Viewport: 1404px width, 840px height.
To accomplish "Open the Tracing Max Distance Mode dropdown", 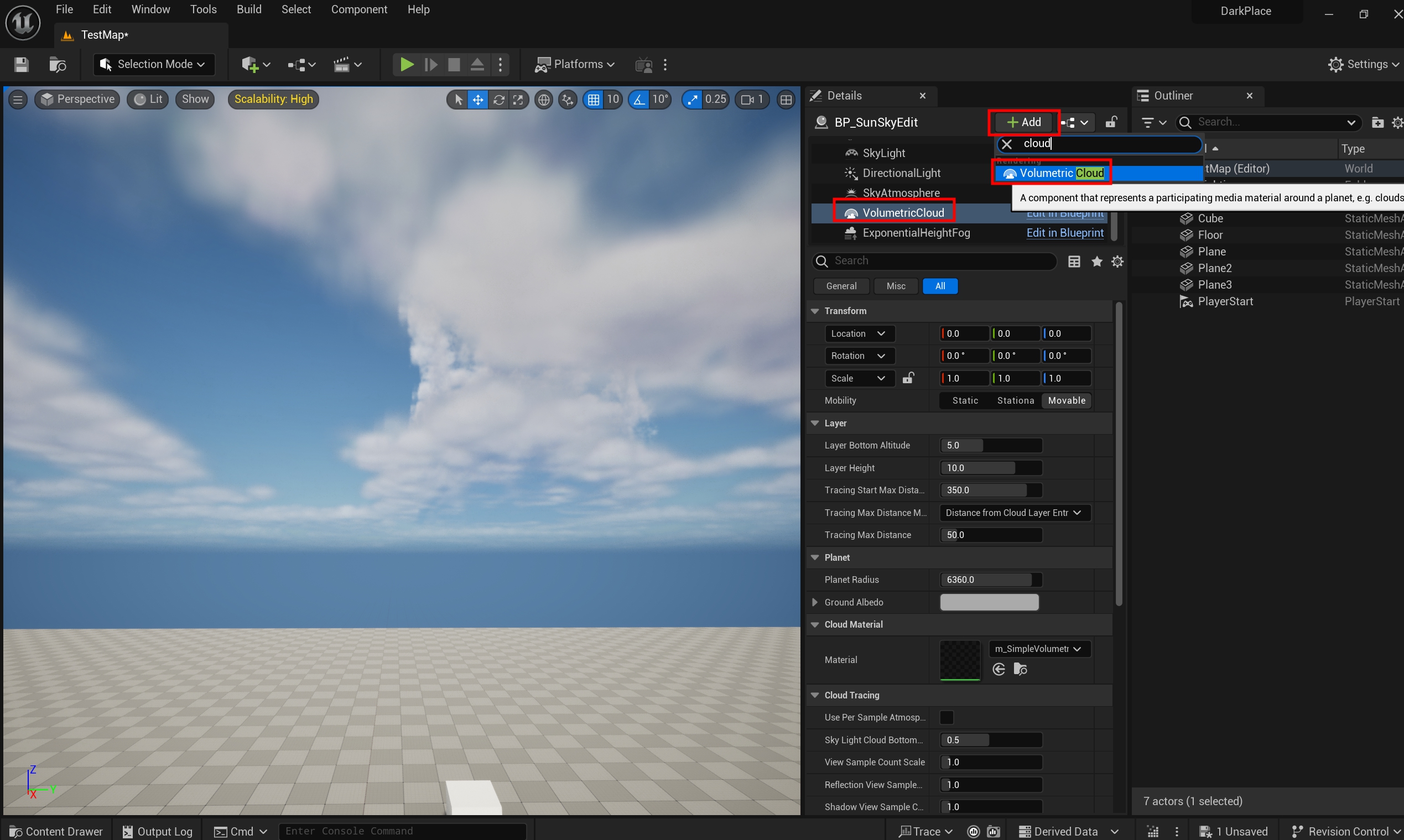I will click(x=1015, y=512).
